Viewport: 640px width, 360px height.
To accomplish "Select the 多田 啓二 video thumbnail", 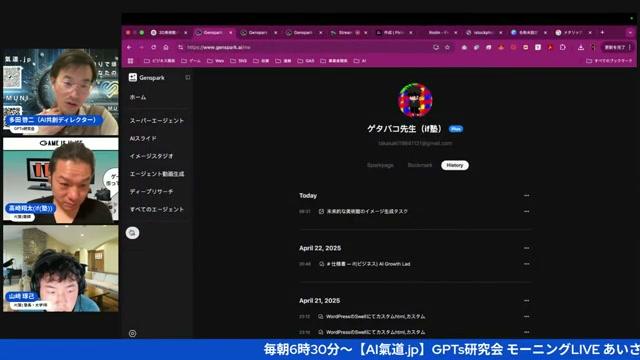I will [61, 92].
